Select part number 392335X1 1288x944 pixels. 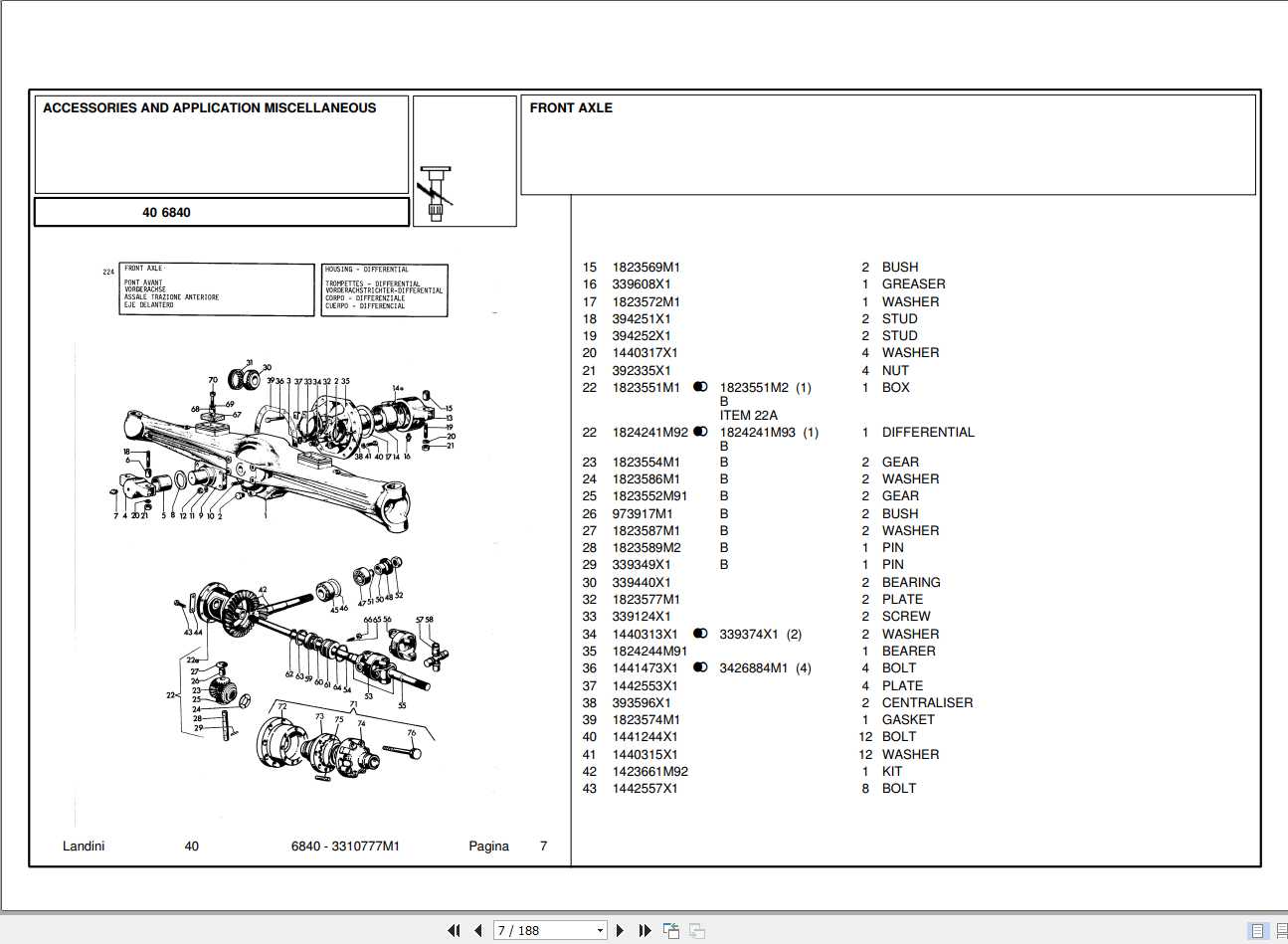click(642, 370)
